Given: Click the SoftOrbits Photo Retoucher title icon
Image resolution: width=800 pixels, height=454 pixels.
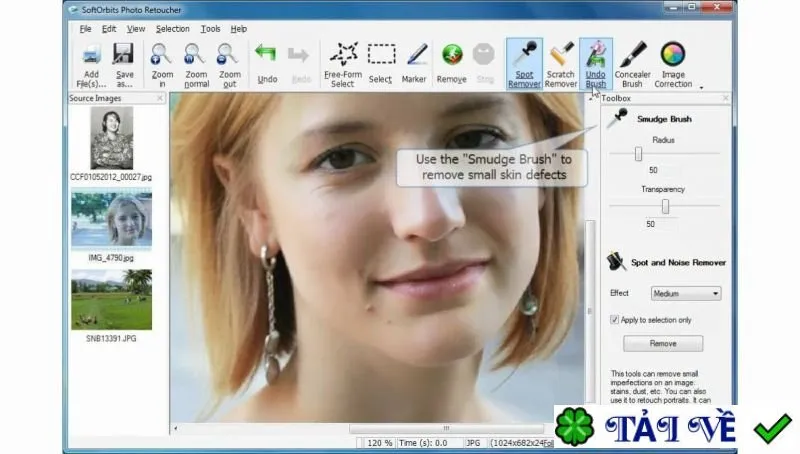Looking at the screenshot, I should coord(73,10).
